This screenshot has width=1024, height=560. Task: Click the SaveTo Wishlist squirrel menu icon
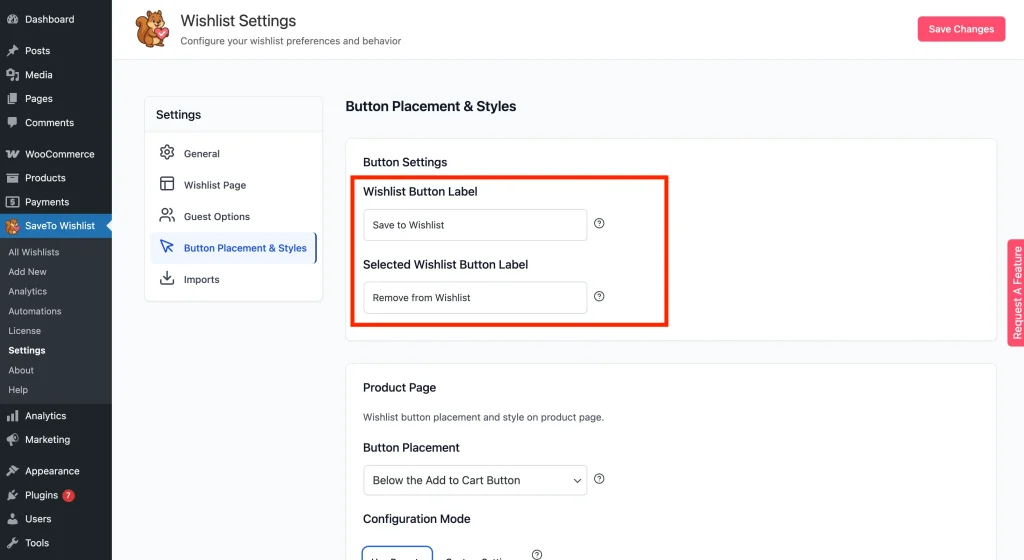[x=12, y=226]
